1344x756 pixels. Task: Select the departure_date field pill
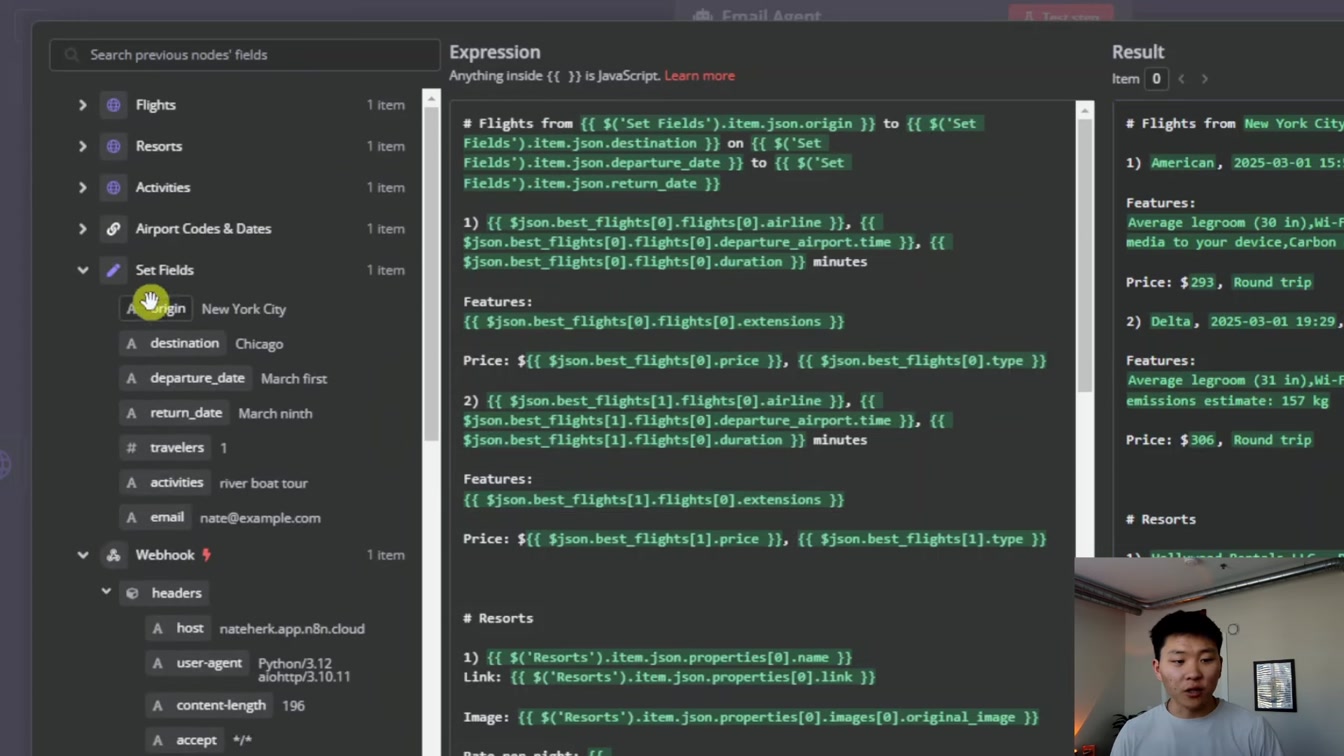(185, 378)
